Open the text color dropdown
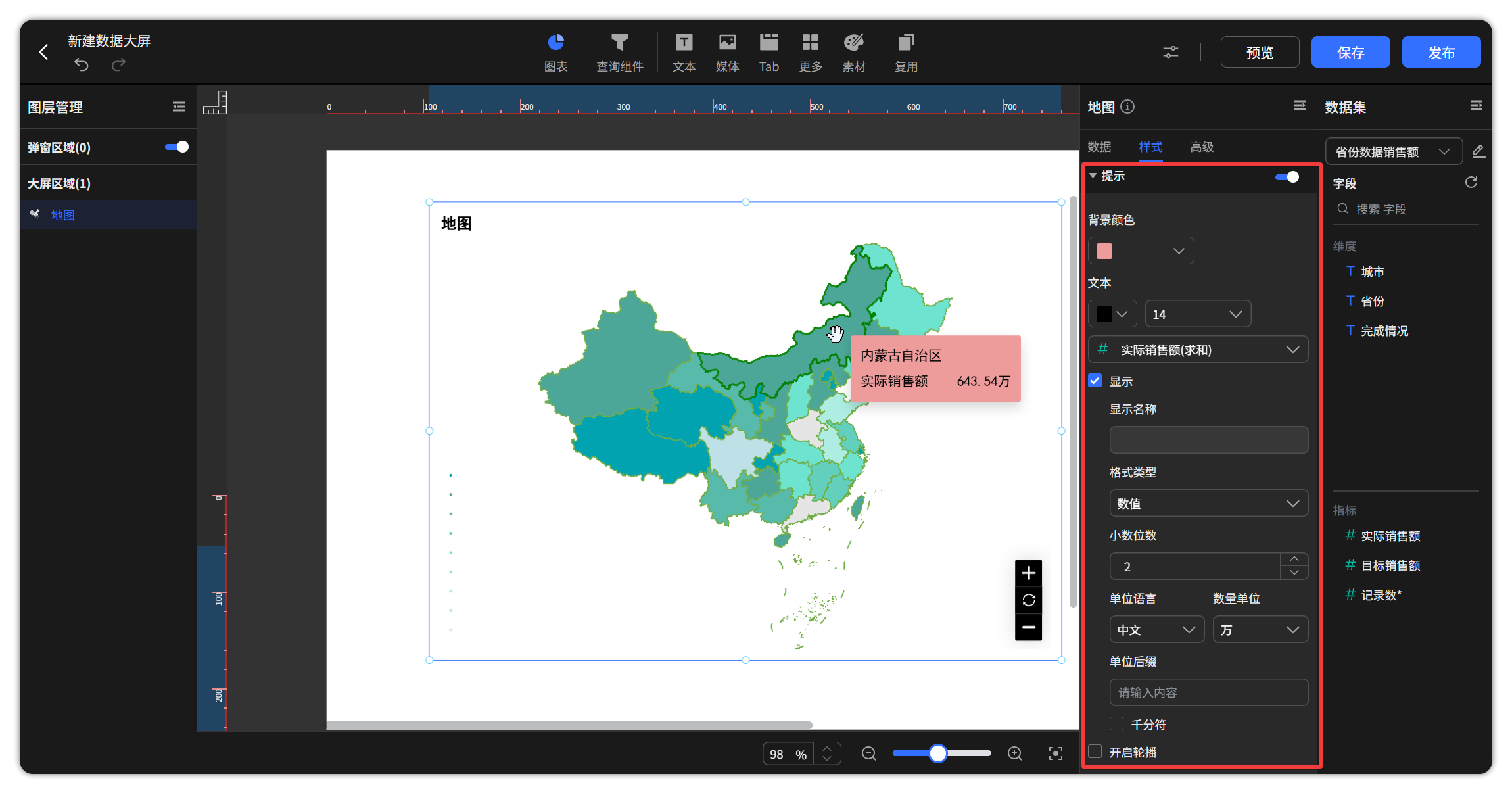Image resolution: width=1512 pixels, height=787 pixels. [1112, 314]
